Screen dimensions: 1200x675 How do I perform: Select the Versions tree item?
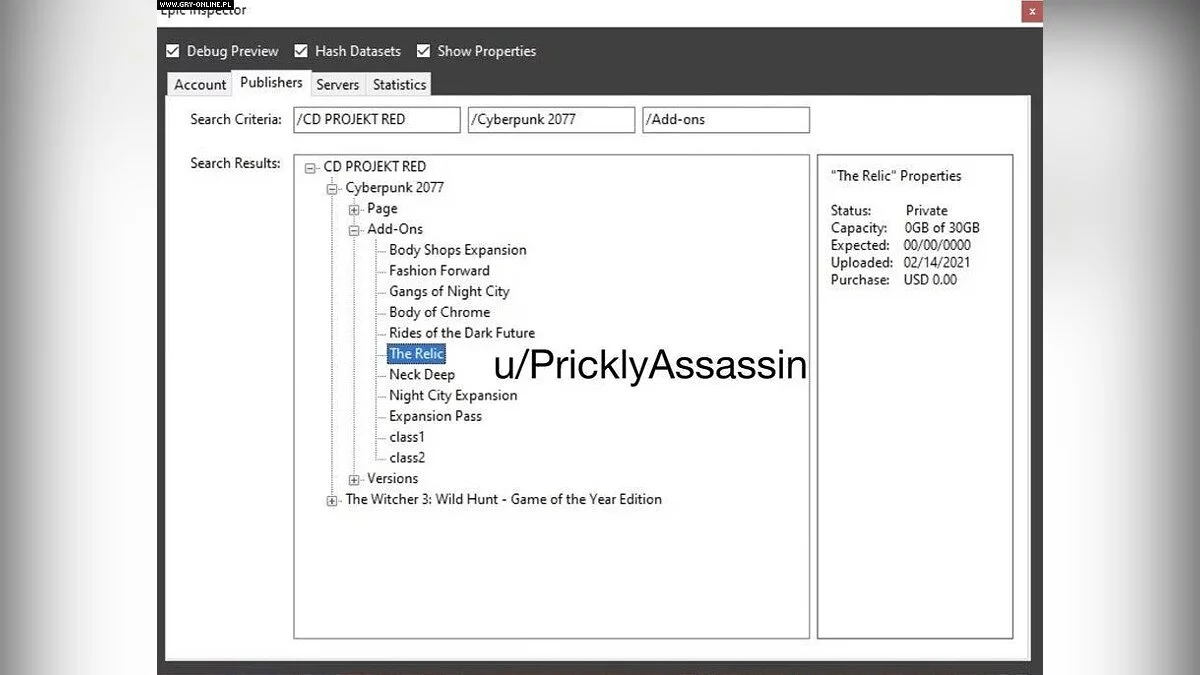click(392, 479)
